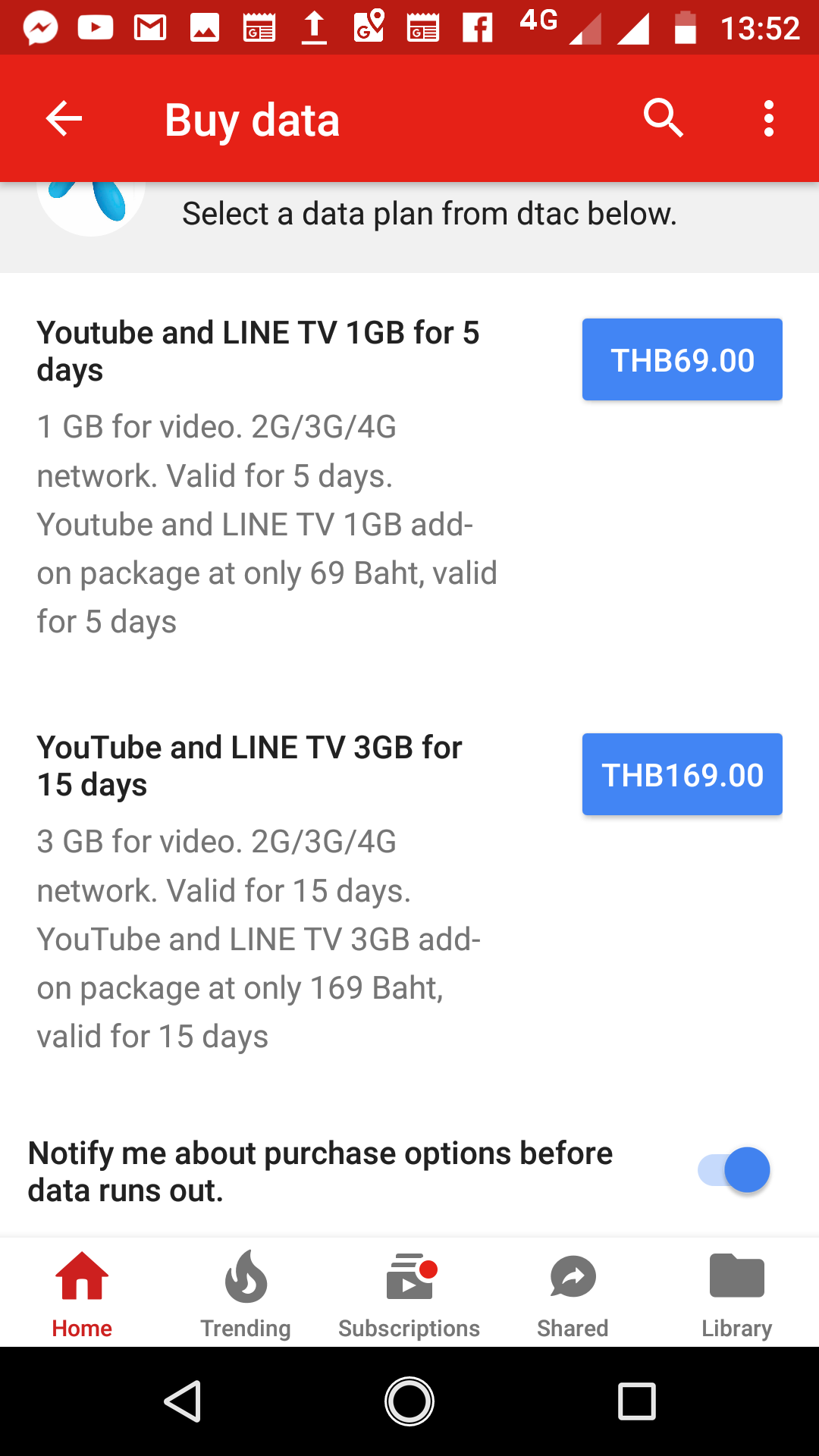Open search with the magnifier icon
This screenshot has width=819, height=1456.
664,119
